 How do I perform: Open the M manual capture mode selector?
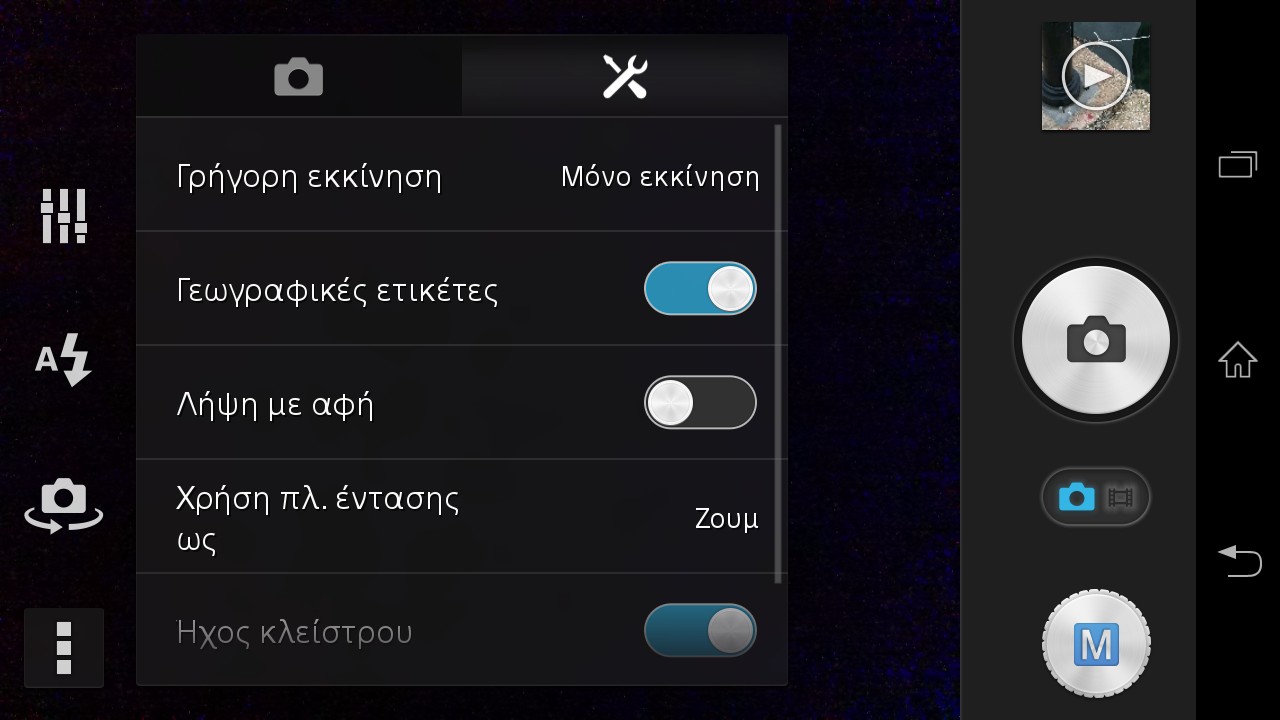tap(1096, 645)
